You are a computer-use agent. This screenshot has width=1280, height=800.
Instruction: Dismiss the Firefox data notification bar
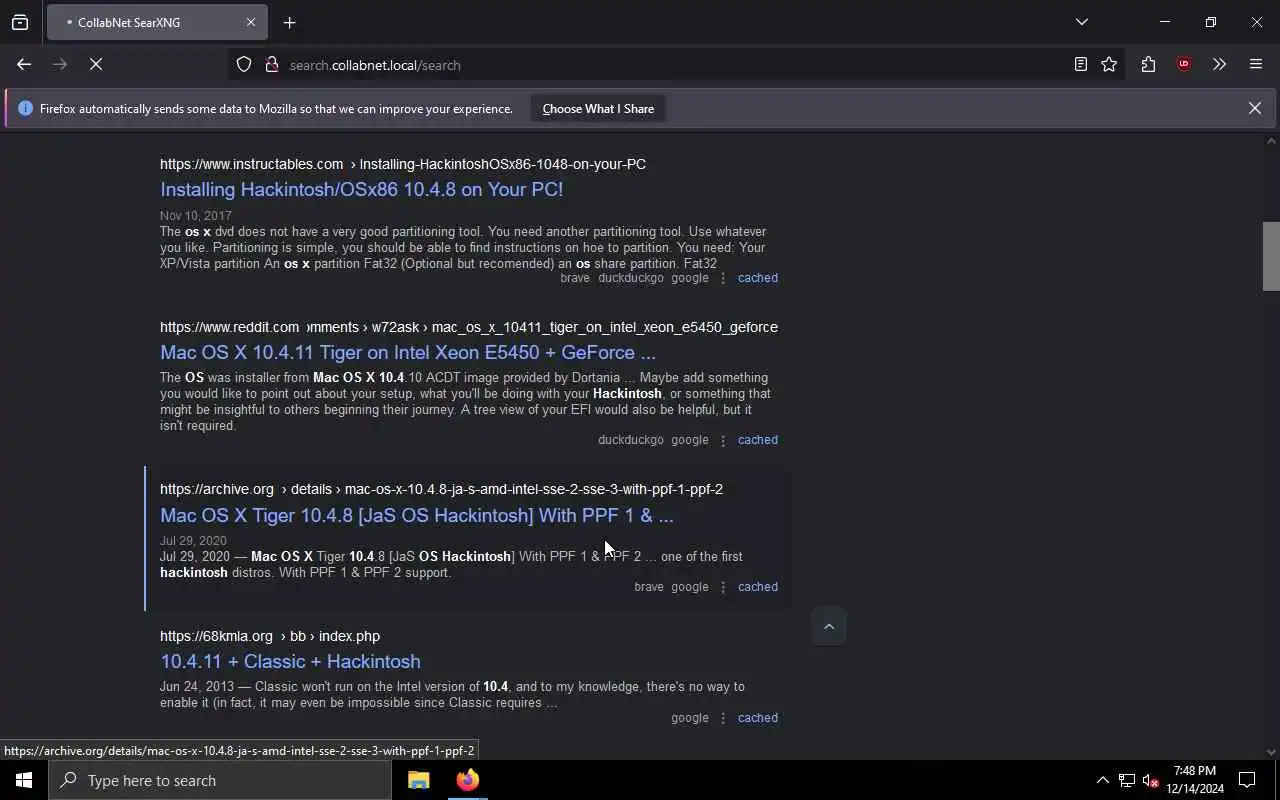[x=1254, y=108]
